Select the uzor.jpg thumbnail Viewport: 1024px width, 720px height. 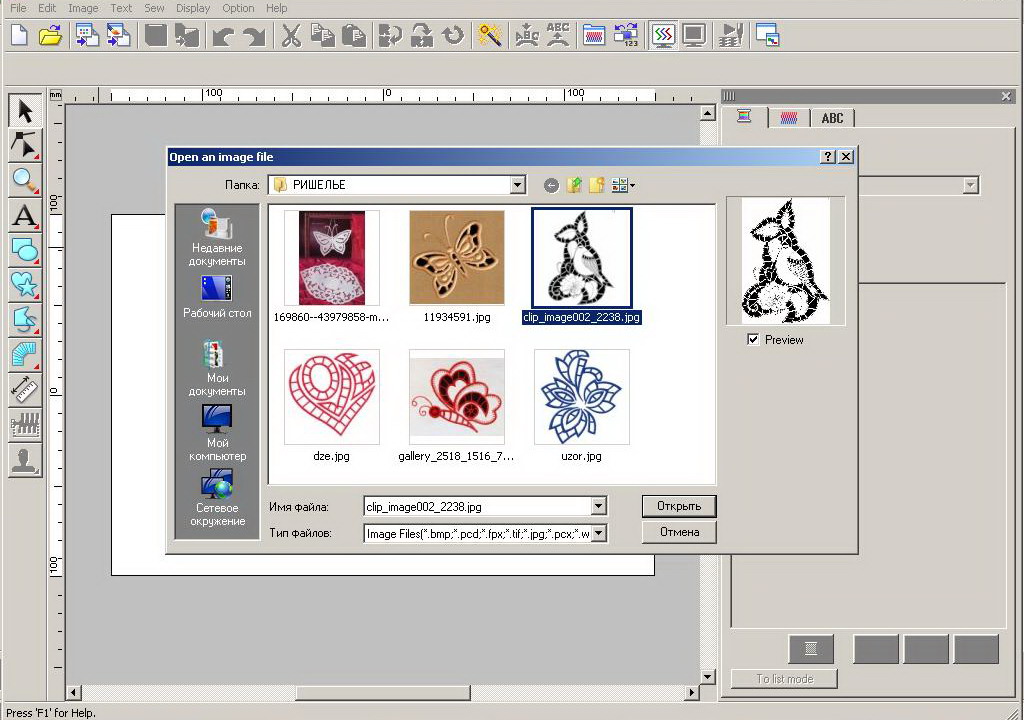(x=581, y=397)
